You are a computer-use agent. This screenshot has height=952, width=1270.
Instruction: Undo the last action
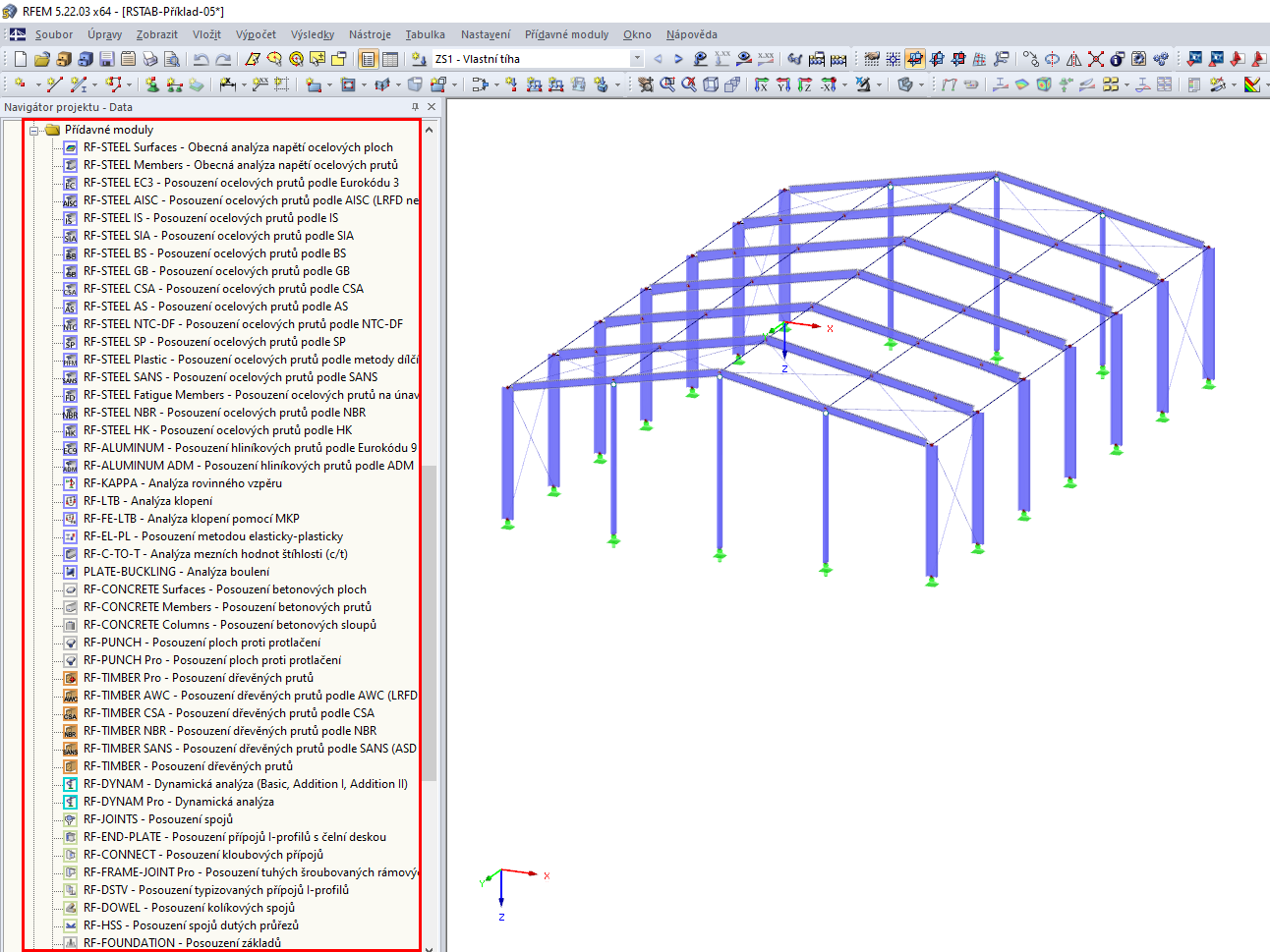202,59
